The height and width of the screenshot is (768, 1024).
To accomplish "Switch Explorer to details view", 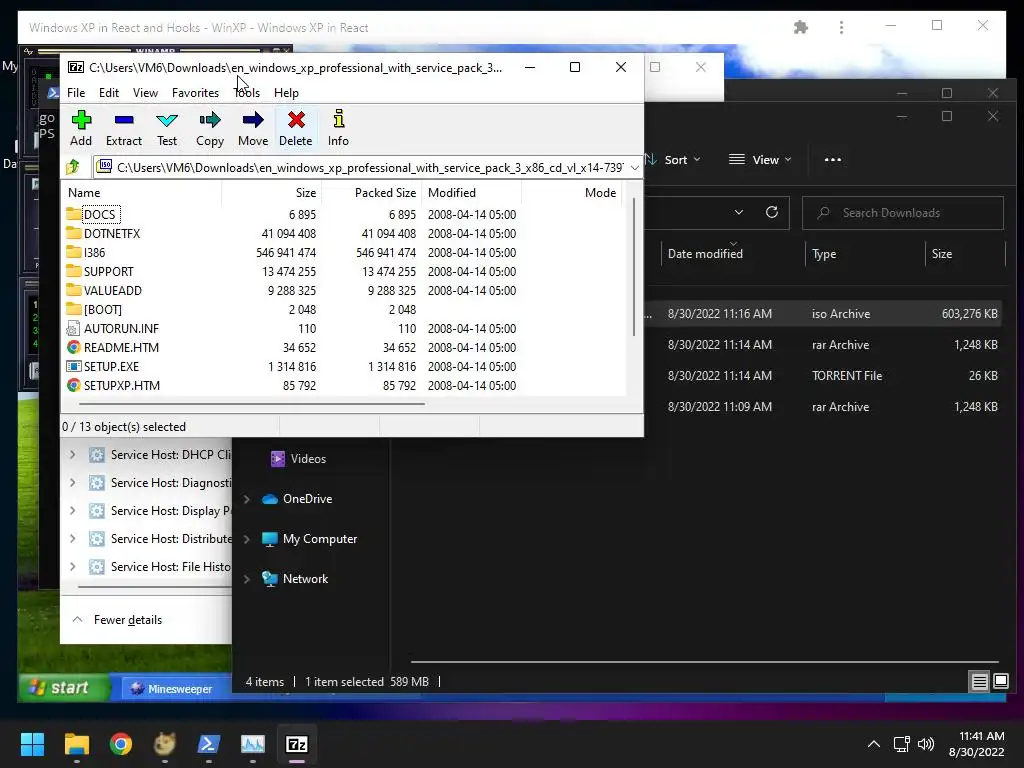I will coord(980,682).
